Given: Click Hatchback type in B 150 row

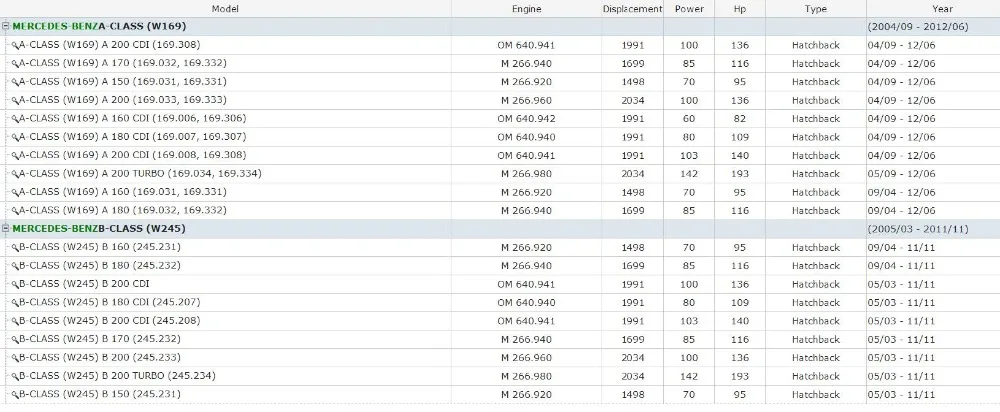Looking at the screenshot, I should (816, 395).
